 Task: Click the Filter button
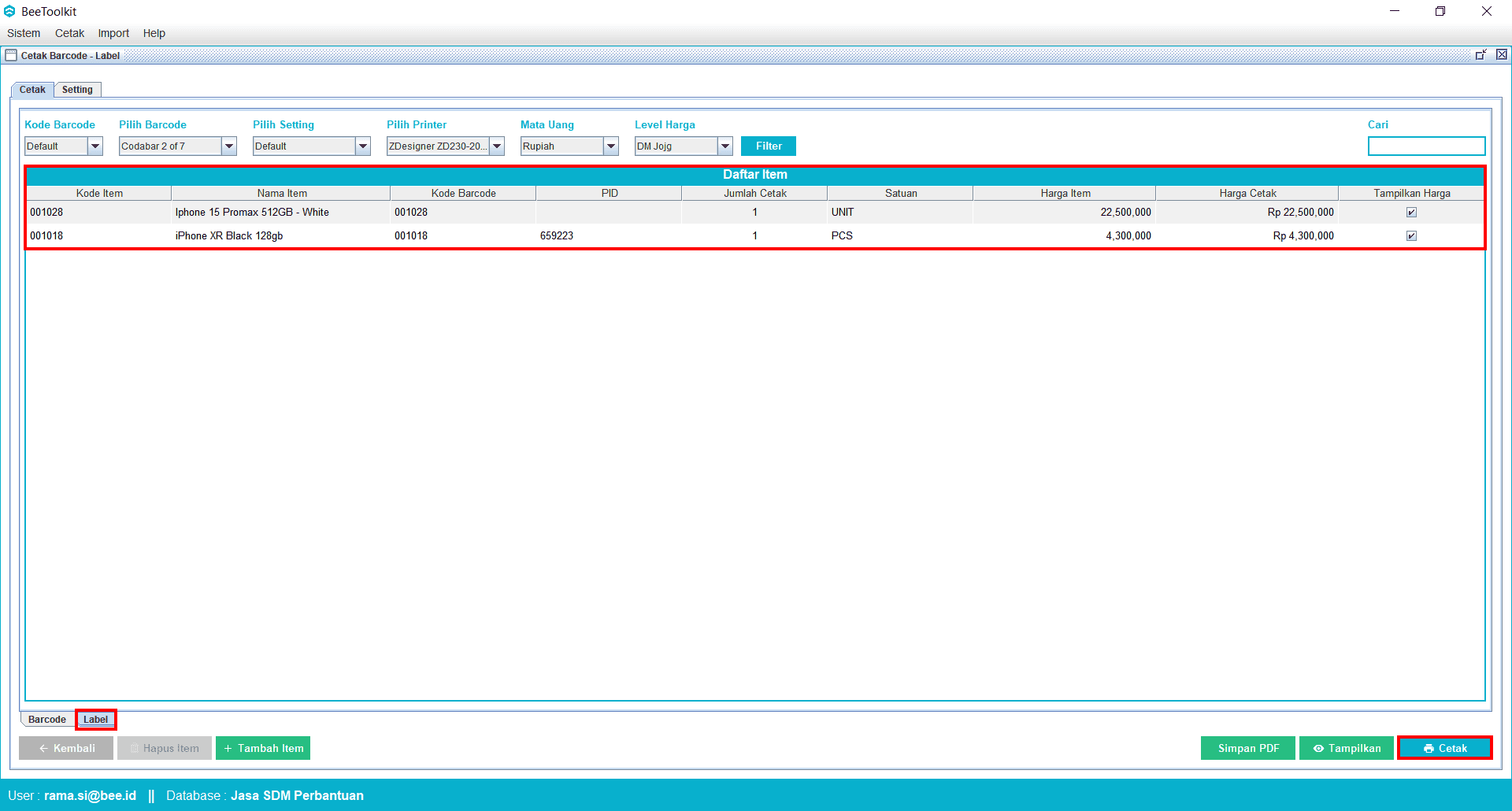coord(769,146)
